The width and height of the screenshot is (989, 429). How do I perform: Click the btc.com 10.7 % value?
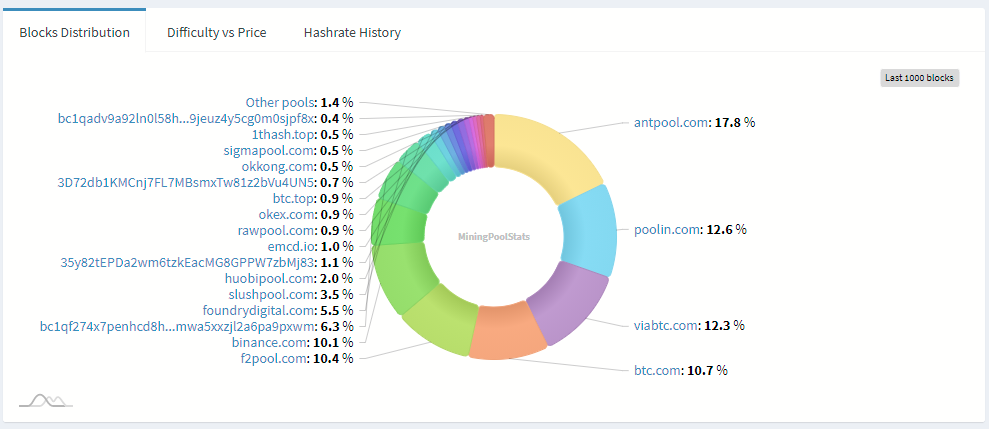point(707,370)
